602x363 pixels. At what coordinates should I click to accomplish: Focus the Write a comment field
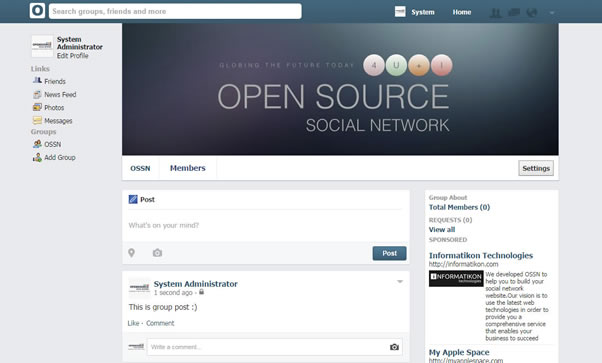275,347
